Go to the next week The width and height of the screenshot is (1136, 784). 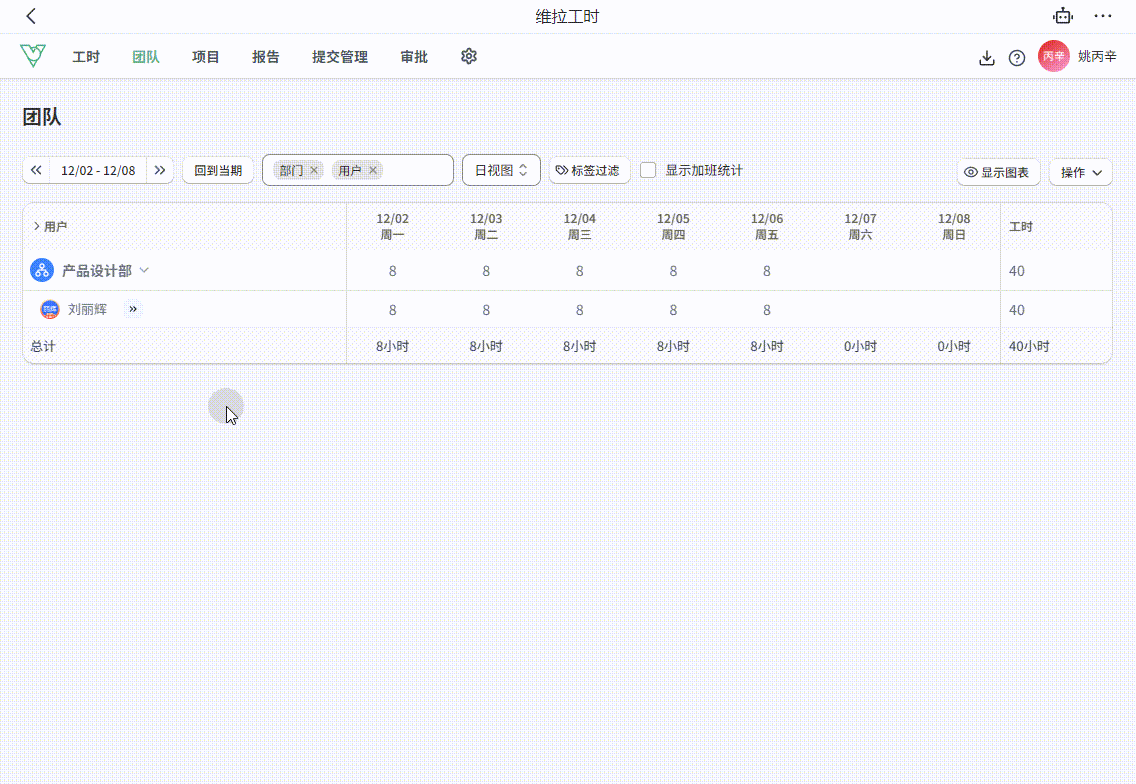[159, 170]
